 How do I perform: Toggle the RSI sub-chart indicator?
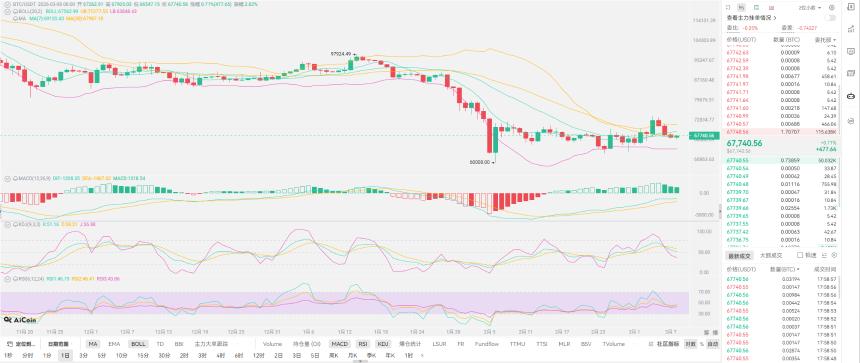tap(363, 344)
